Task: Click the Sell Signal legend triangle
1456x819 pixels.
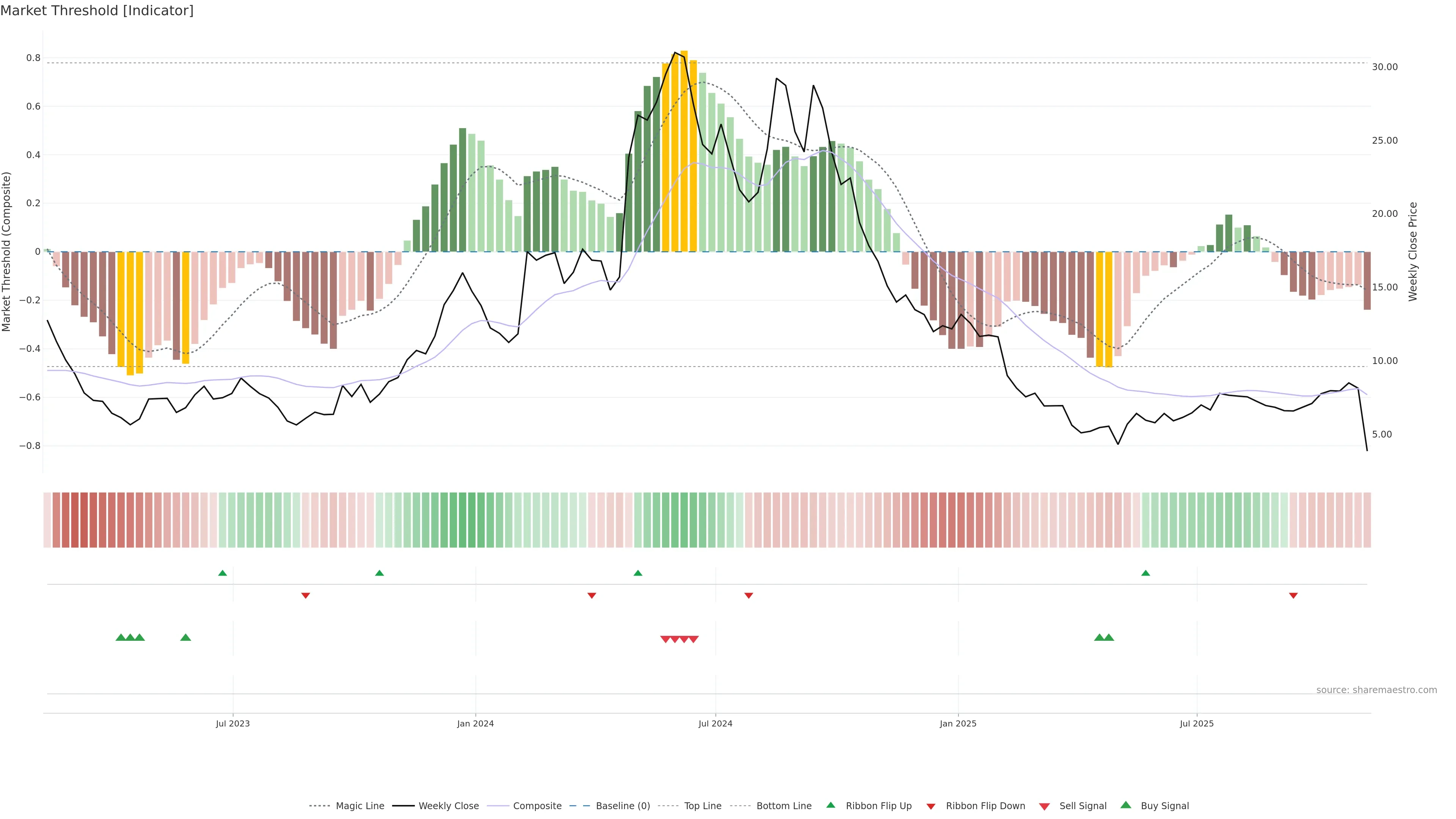Action: [1044, 806]
